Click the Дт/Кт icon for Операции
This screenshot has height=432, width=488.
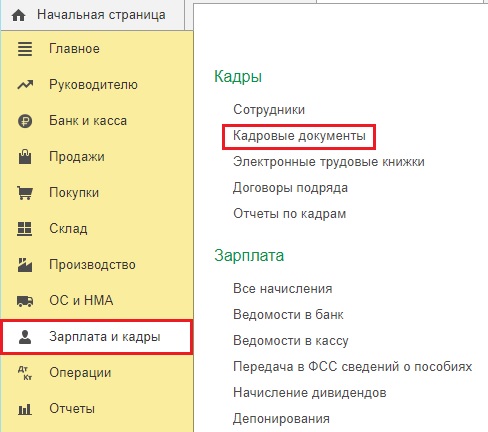(25, 373)
